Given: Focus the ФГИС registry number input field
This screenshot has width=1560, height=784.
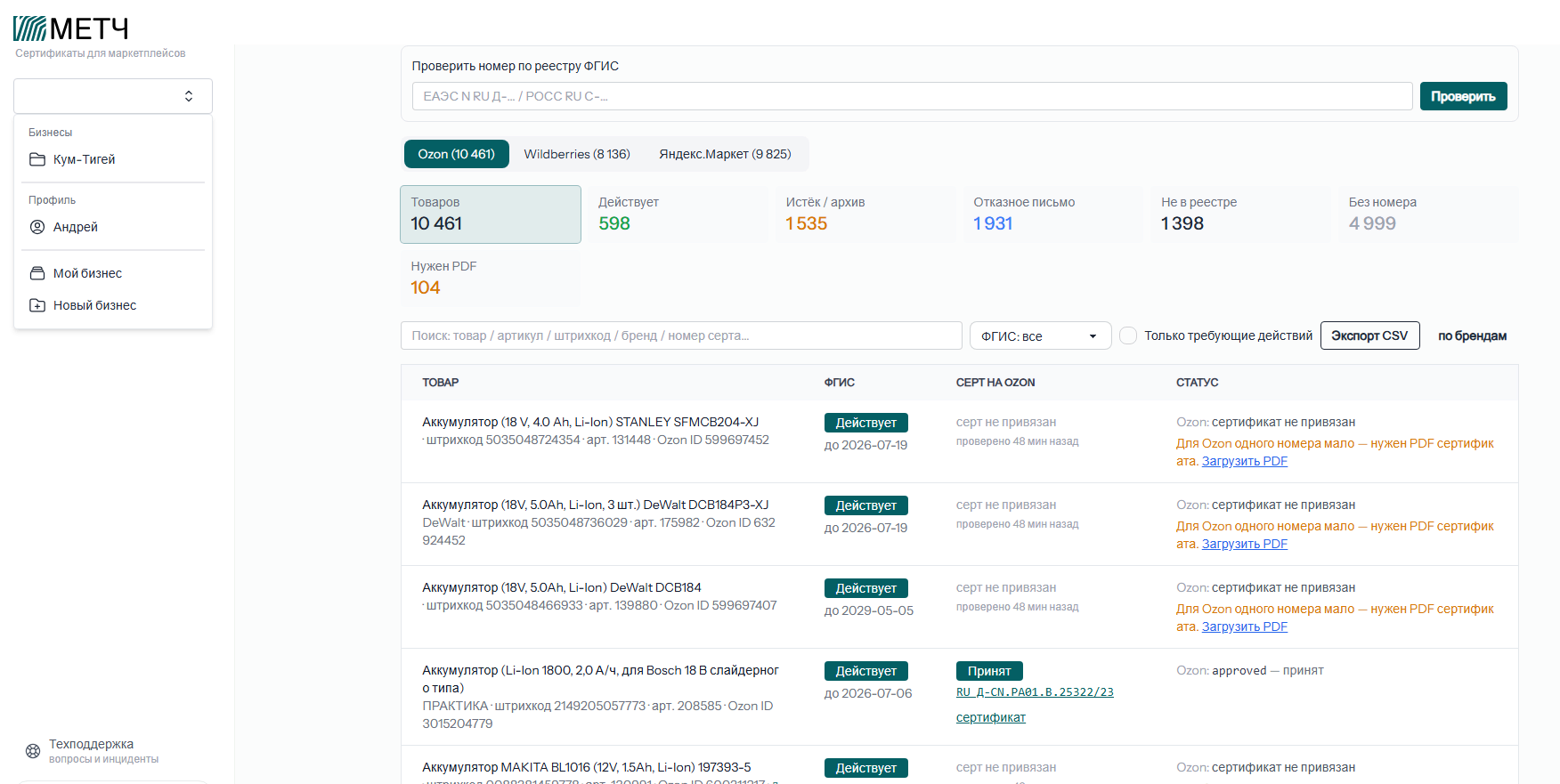Looking at the screenshot, I should point(912,96).
